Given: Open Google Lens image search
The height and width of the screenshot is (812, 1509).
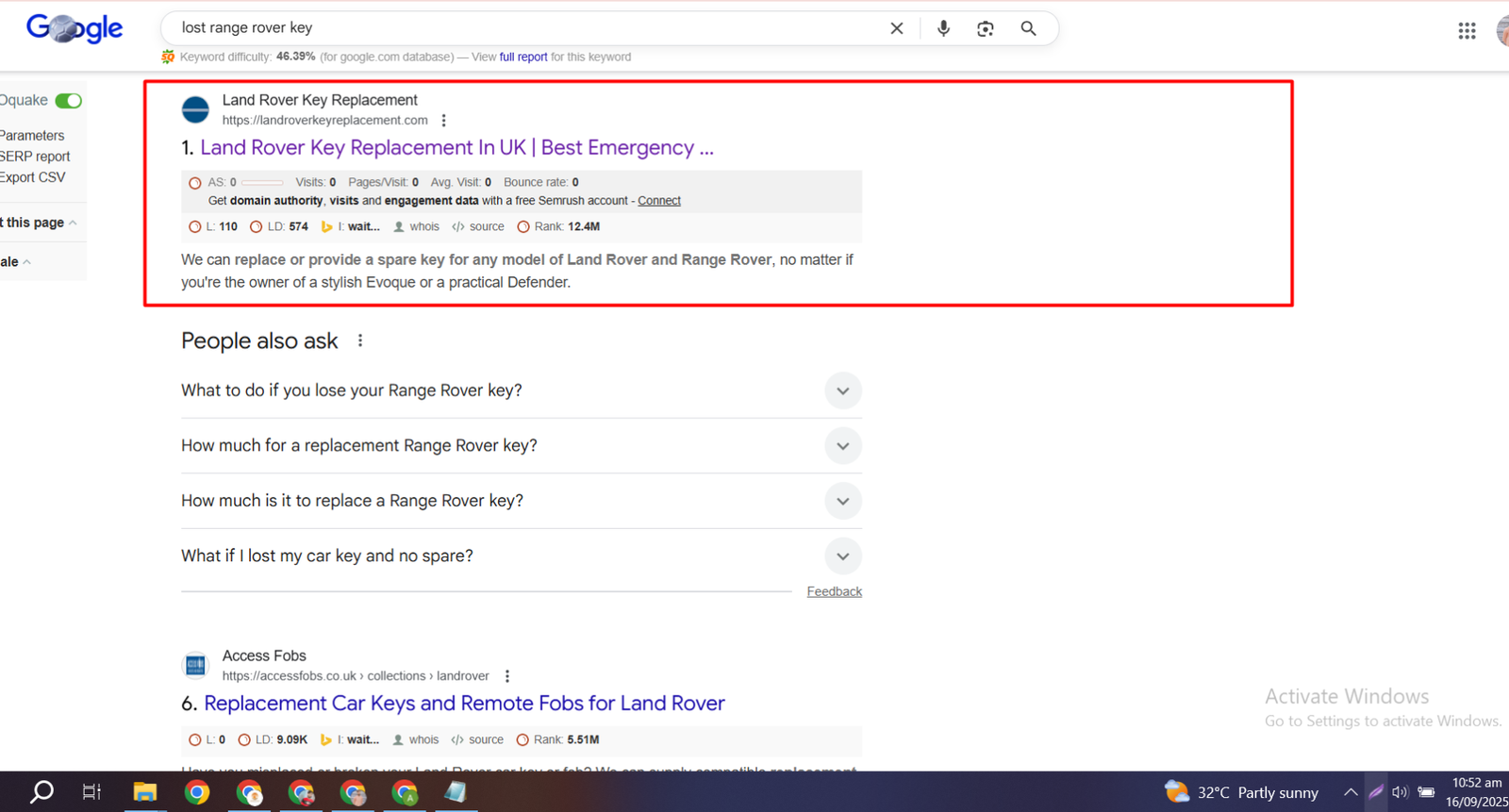Looking at the screenshot, I should pyautogui.click(x=986, y=28).
